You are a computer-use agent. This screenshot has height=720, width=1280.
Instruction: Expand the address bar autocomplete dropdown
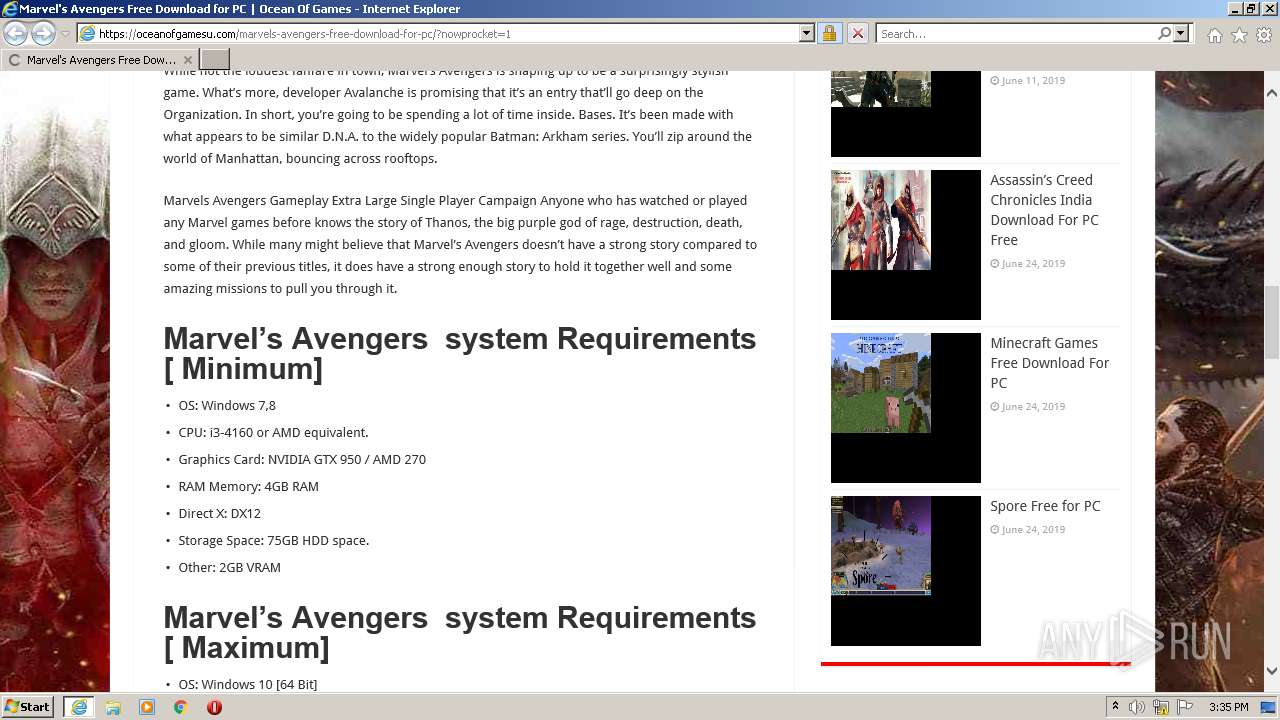click(x=807, y=33)
